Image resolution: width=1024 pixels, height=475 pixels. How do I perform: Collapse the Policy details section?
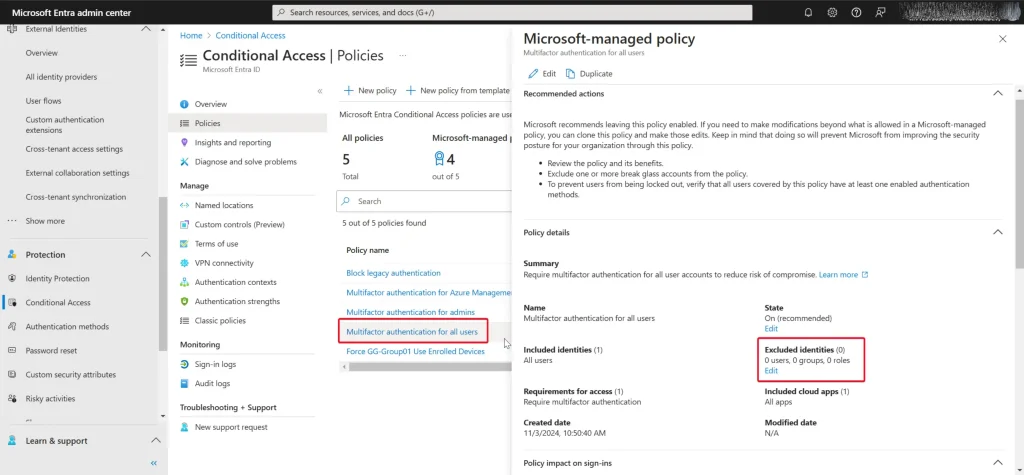point(997,232)
